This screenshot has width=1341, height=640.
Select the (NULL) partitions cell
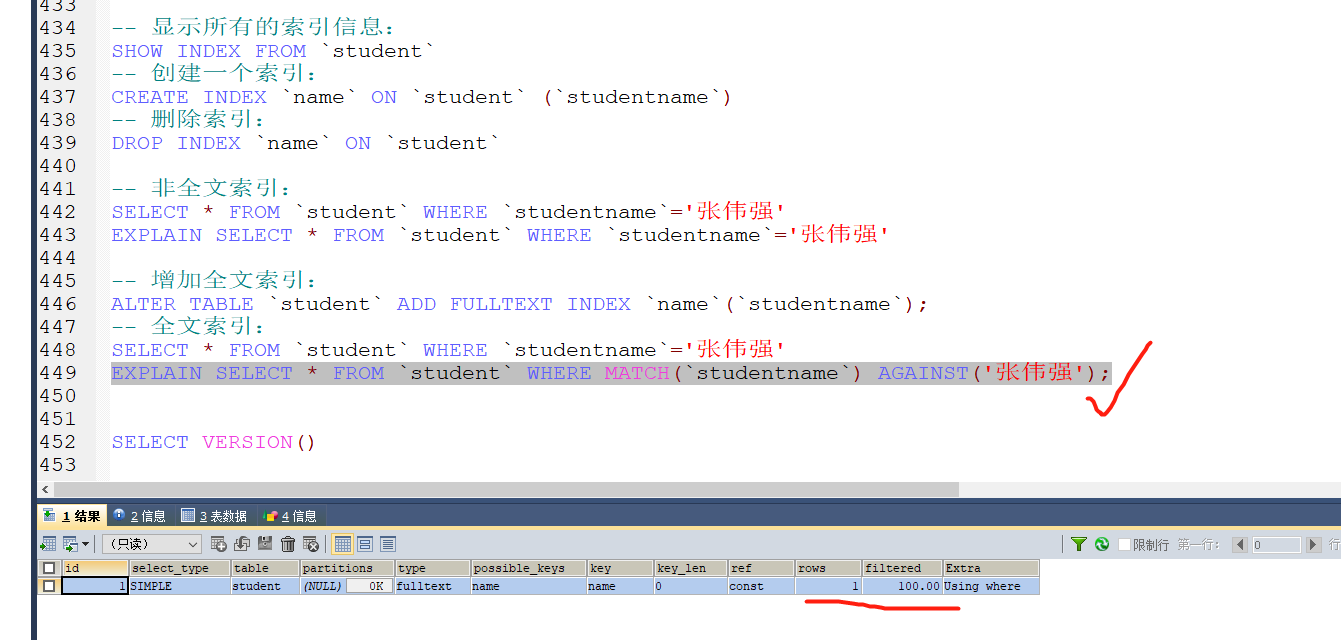322,586
